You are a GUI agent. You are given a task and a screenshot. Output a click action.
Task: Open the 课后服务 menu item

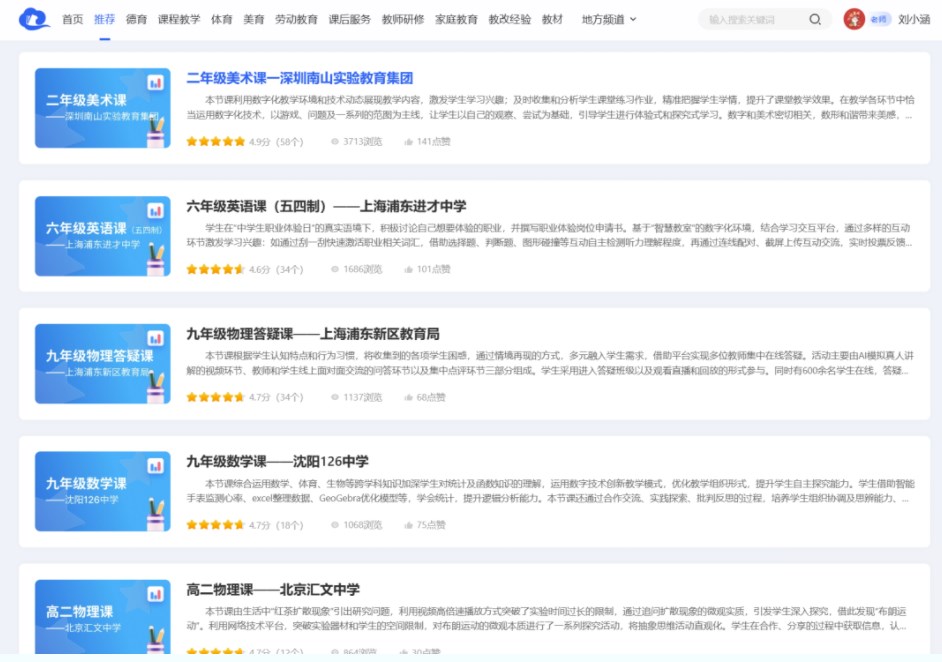tap(350, 19)
